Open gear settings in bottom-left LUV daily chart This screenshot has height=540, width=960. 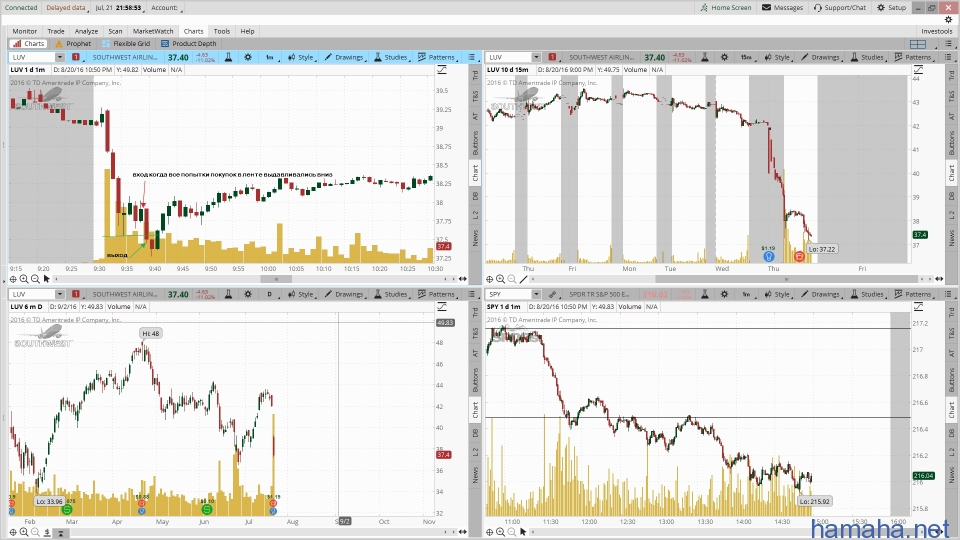point(248,294)
